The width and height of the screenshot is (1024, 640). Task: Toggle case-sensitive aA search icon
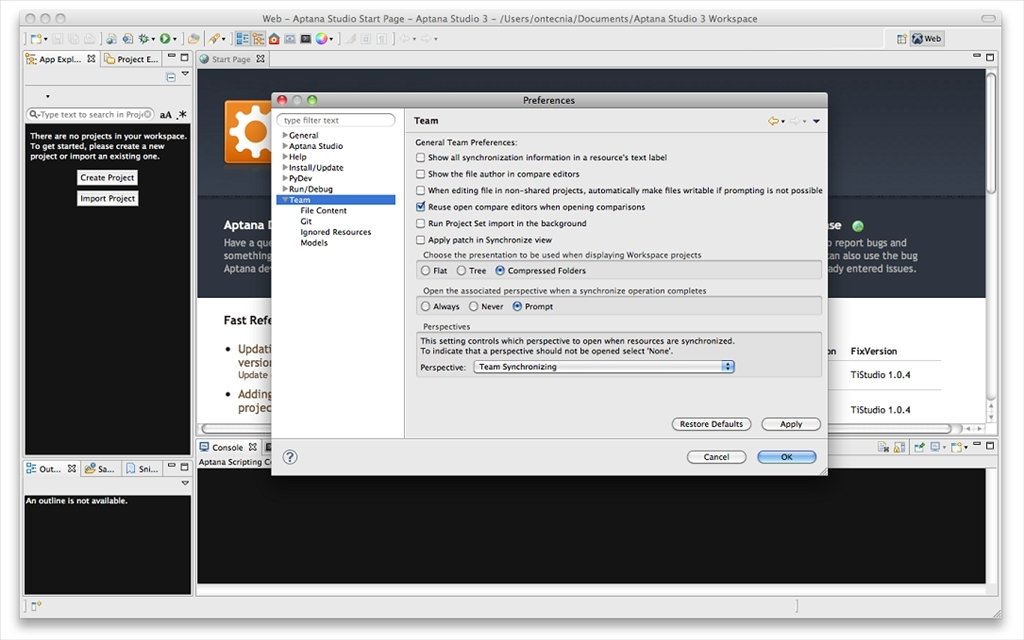pos(166,114)
